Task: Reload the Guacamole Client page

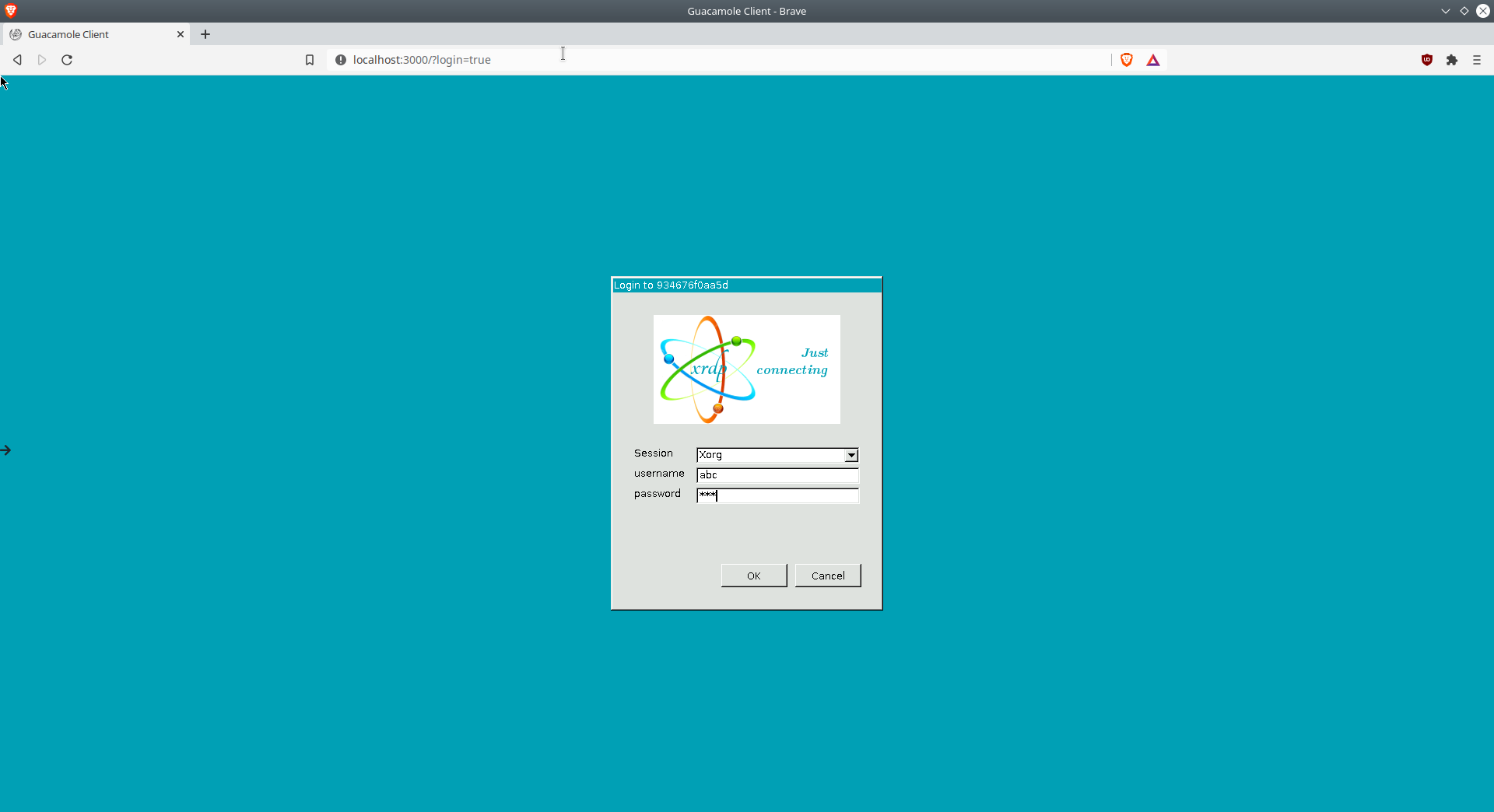Action: (67, 60)
